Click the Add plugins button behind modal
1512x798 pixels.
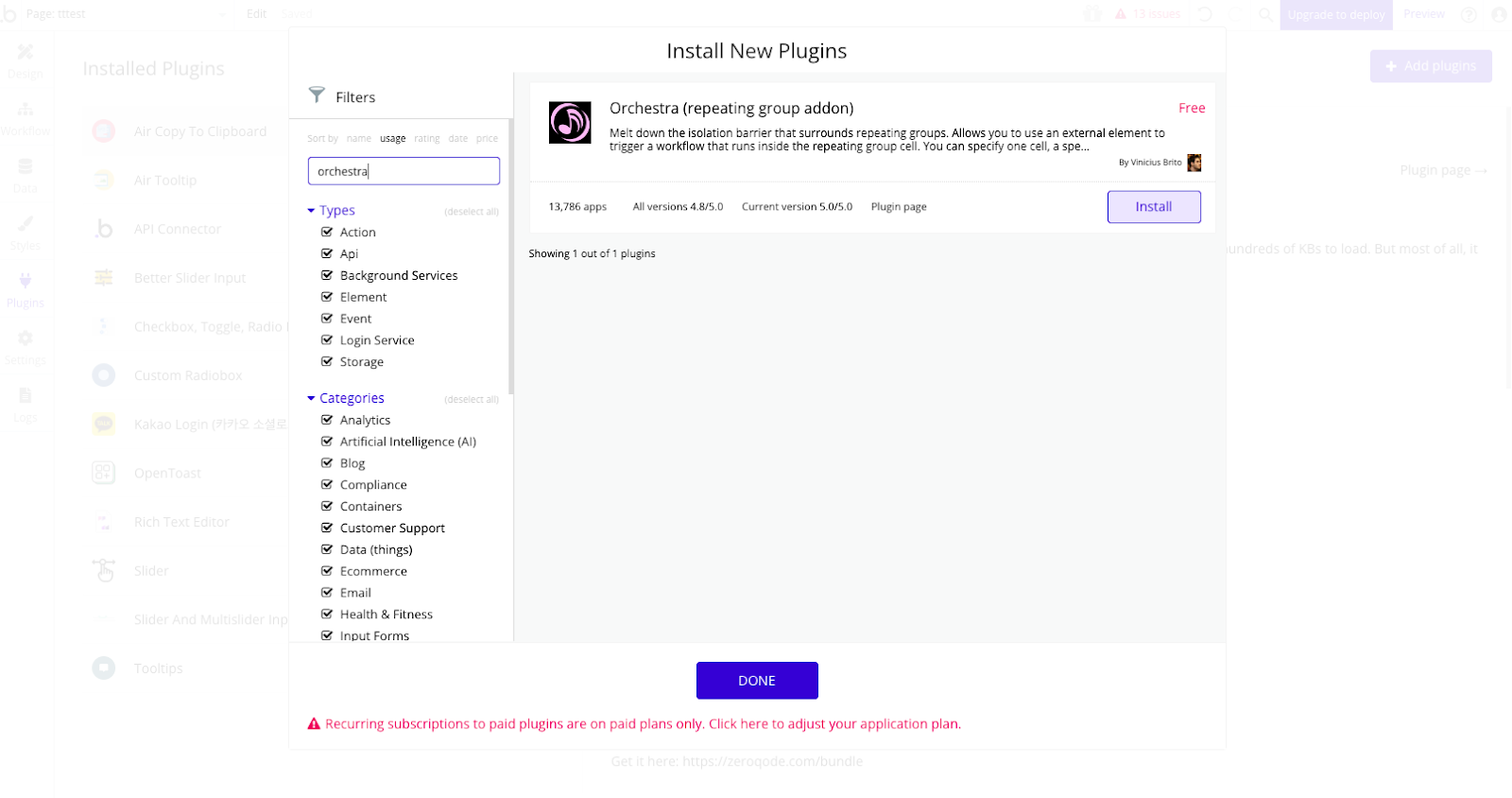[1431, 66]
